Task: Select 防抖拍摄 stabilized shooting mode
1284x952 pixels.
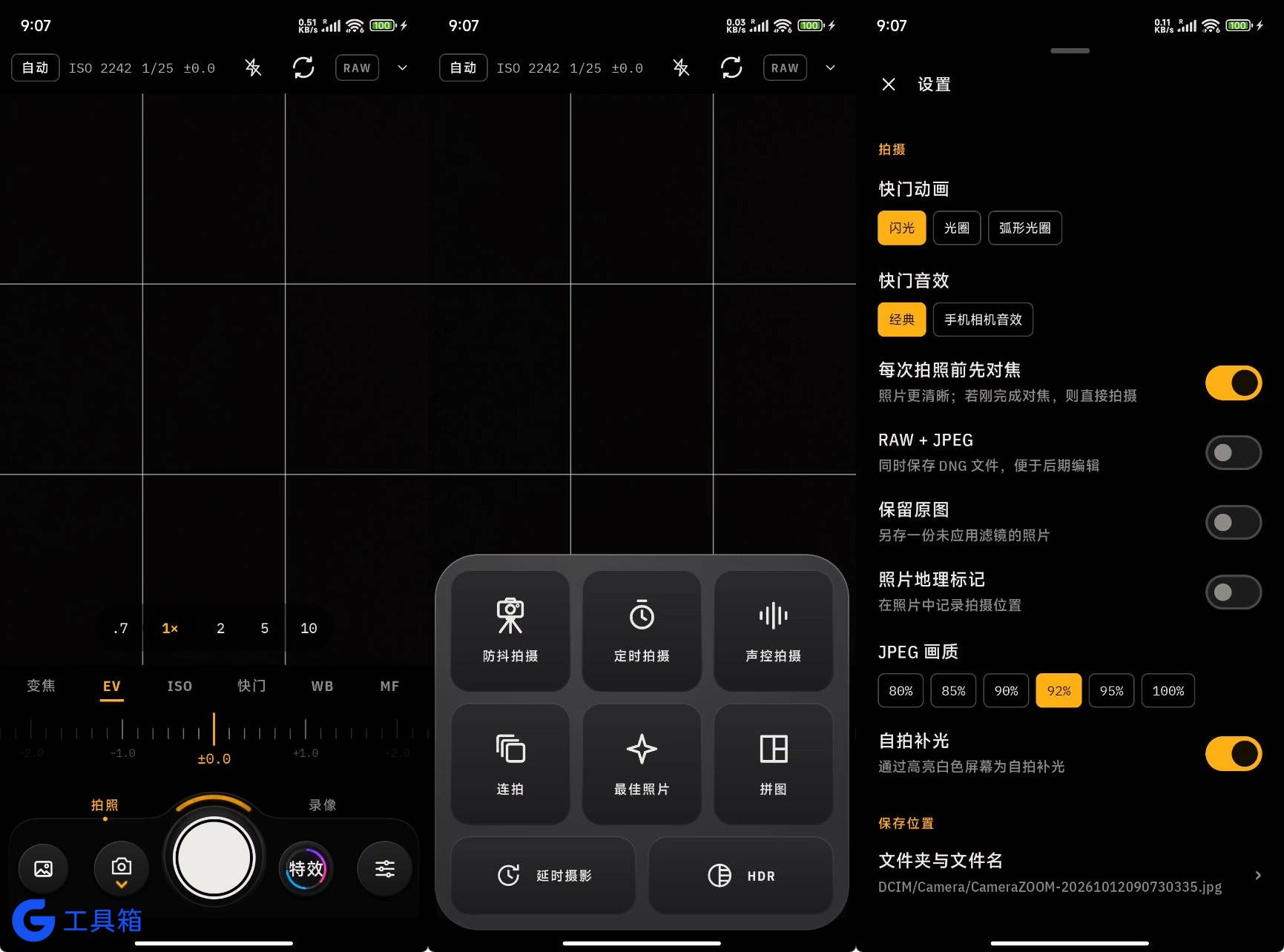Action: pos(510,630)
